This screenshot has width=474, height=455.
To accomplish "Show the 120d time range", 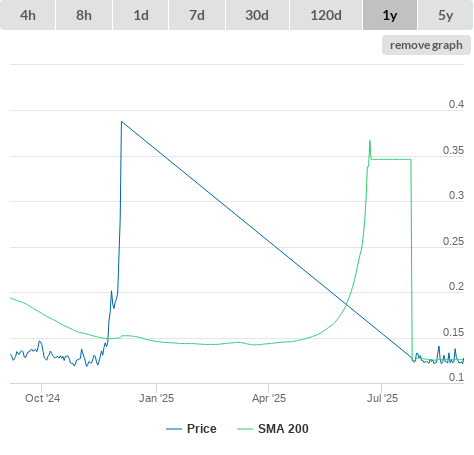I will tap(326, 15).
